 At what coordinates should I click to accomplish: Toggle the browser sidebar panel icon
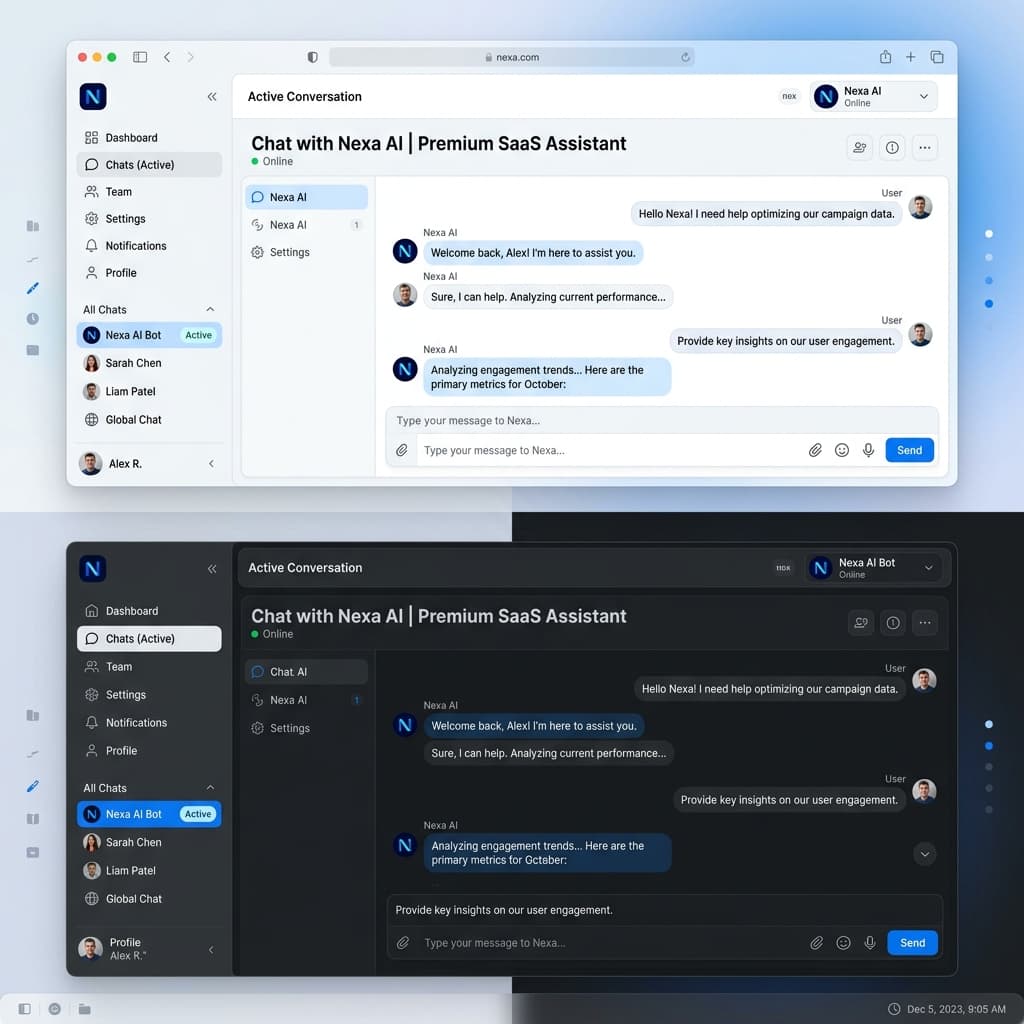(140, 57)
